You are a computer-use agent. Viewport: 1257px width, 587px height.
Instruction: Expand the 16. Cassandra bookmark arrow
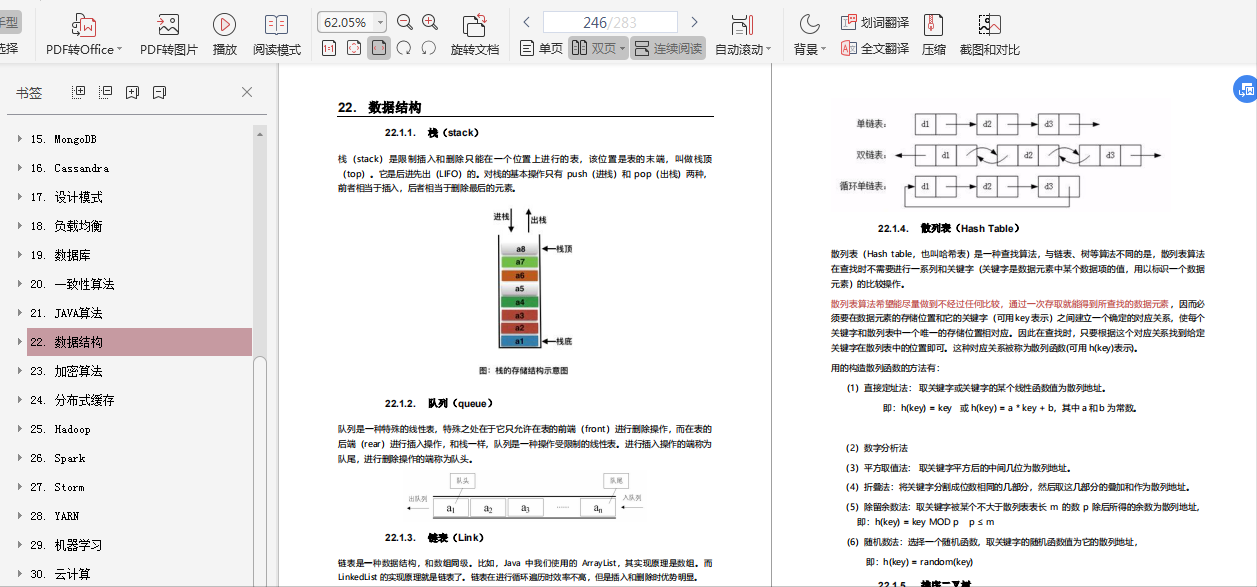click(19, 168)
